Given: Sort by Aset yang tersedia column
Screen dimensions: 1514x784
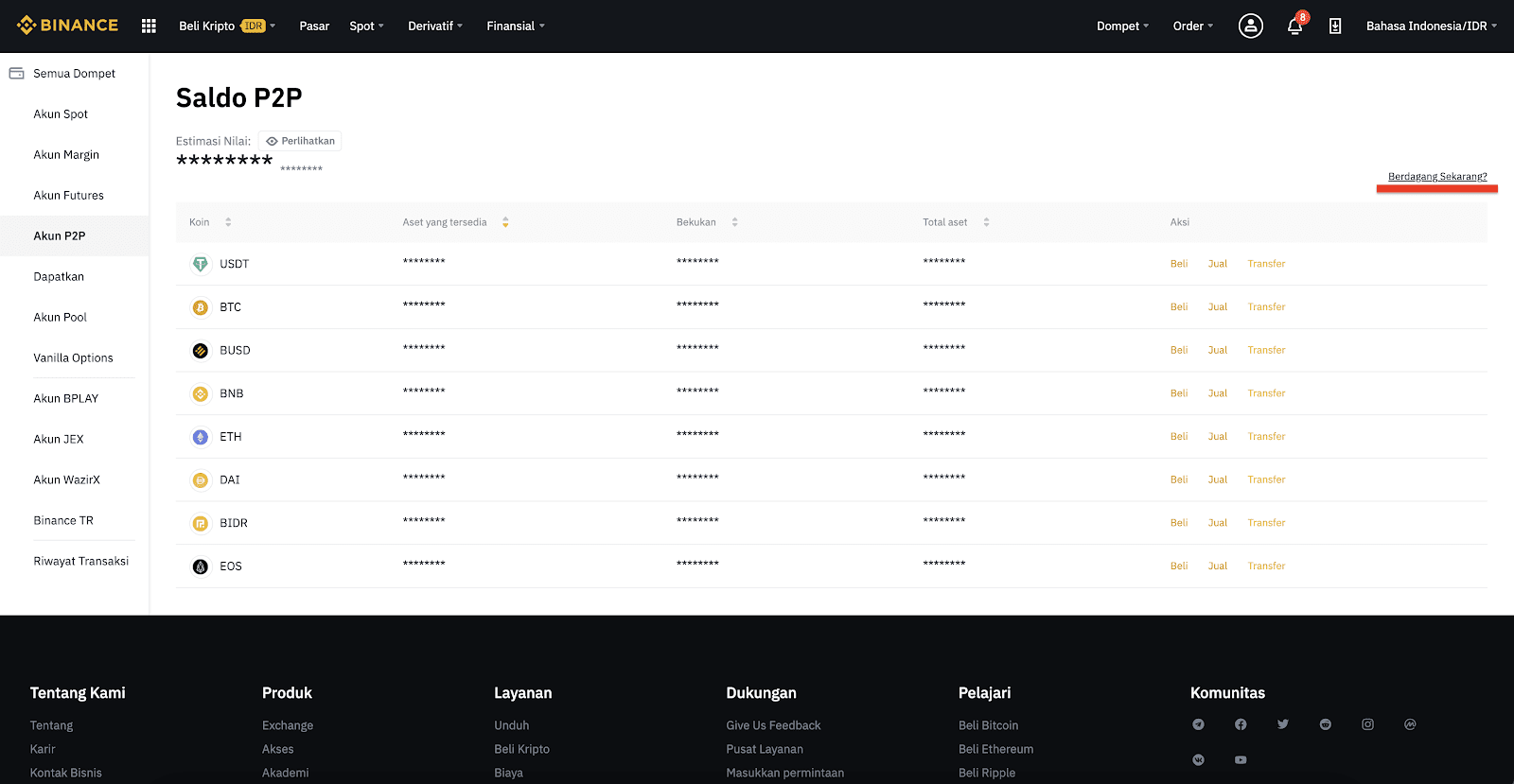Looking at the screenshot, I should (505, 222).
